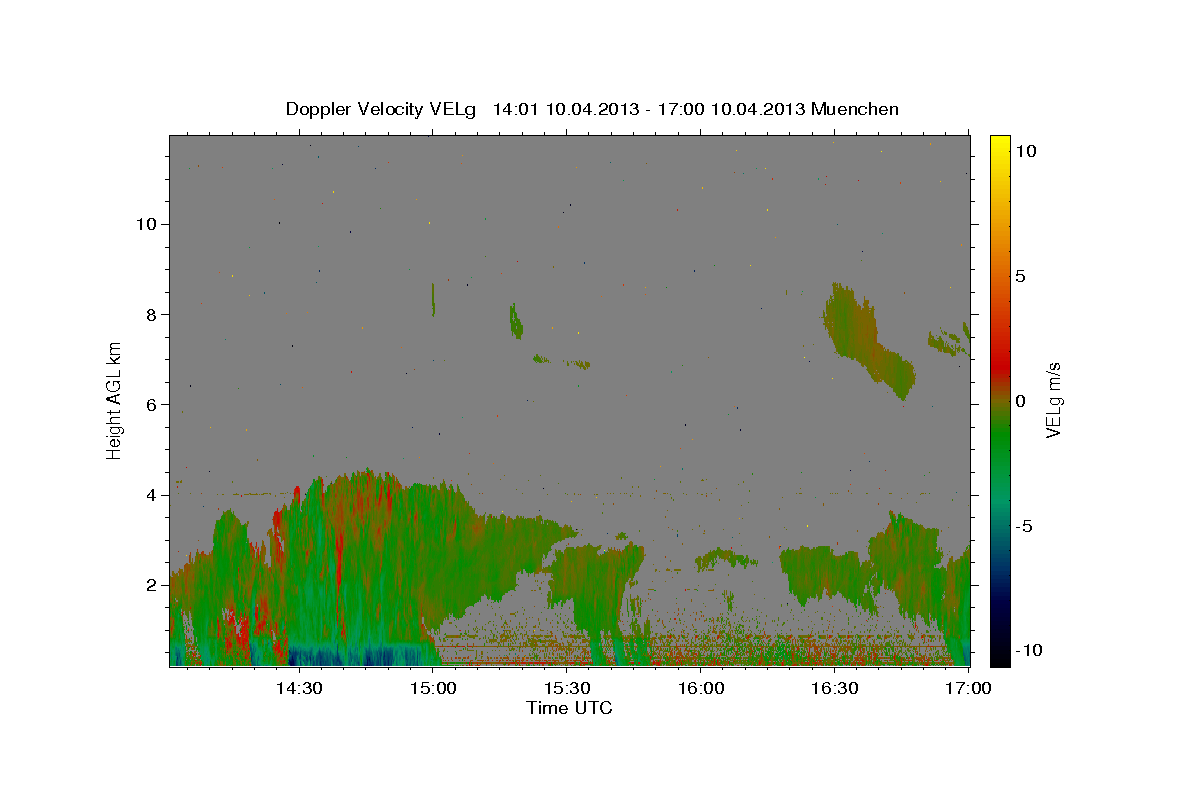This screenshot has height=800, width=1200.
Task: Click the colorbar value -10 label
Action: tap(1029, 650)
